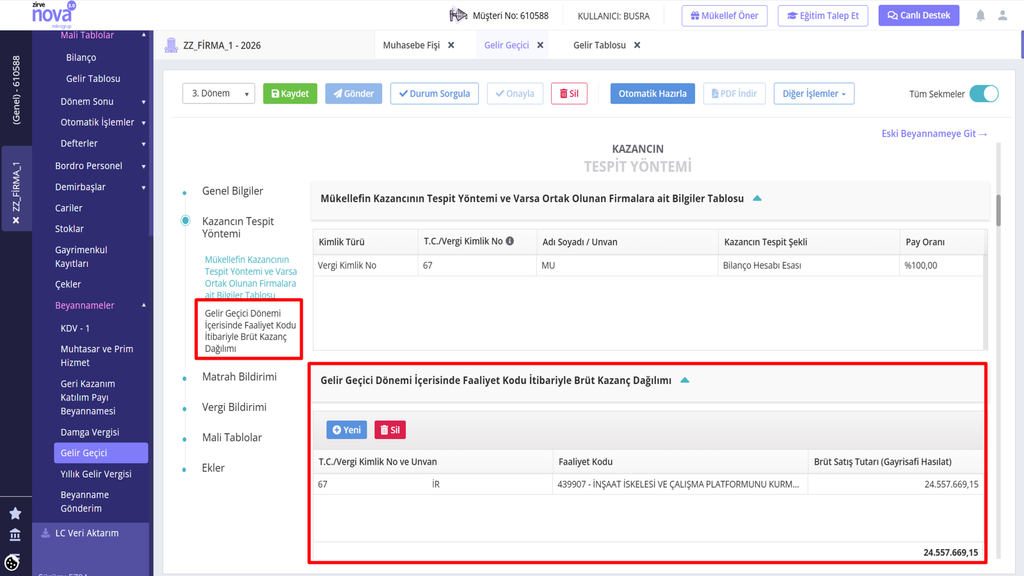
Task: Click the info icon beside T.C./Vergi Kimlik No
Action: [x=510, y=241]
